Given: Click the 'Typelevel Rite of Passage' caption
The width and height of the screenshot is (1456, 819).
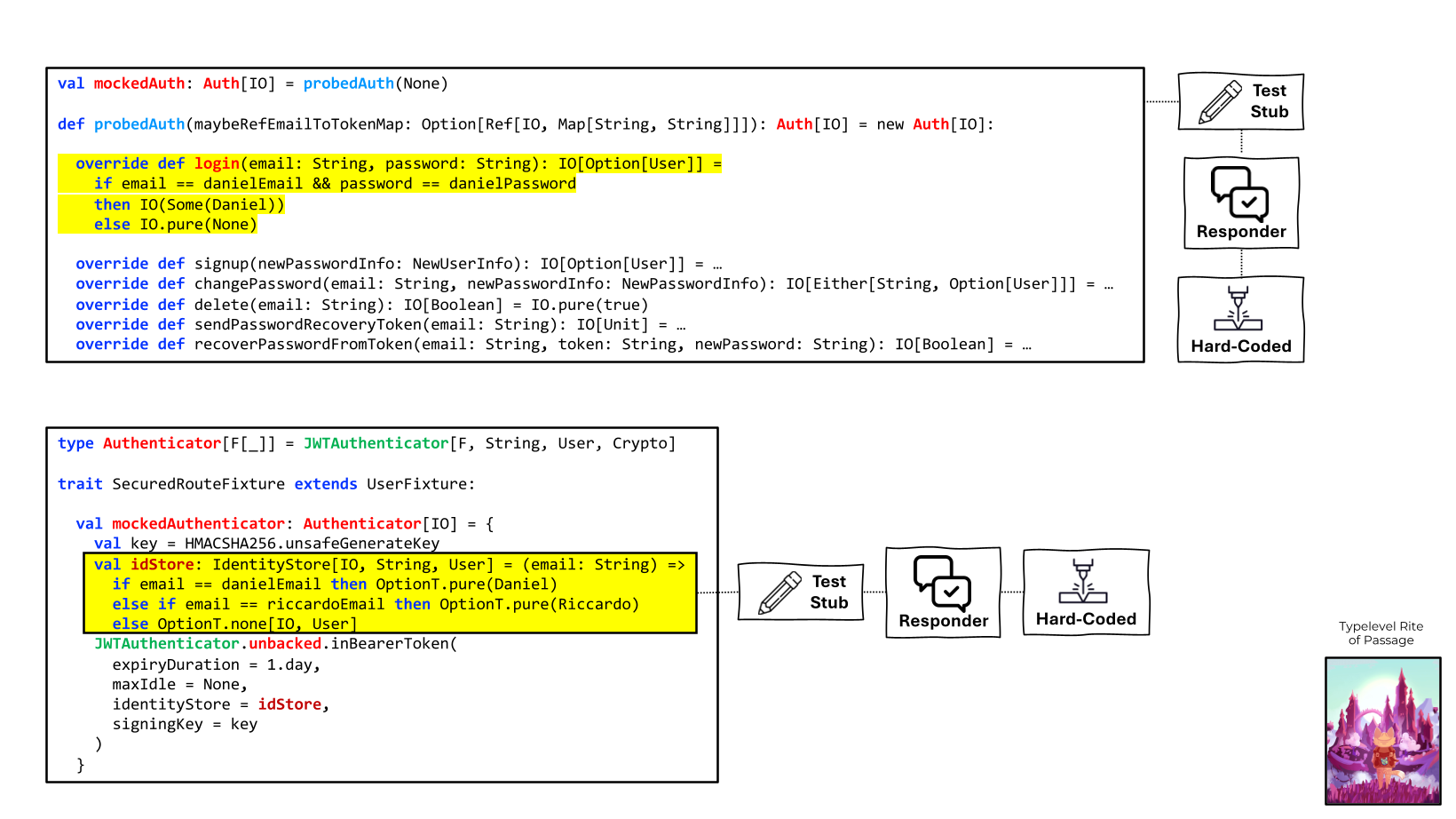Looking at the screenshot, I should tap(1381, 633).
